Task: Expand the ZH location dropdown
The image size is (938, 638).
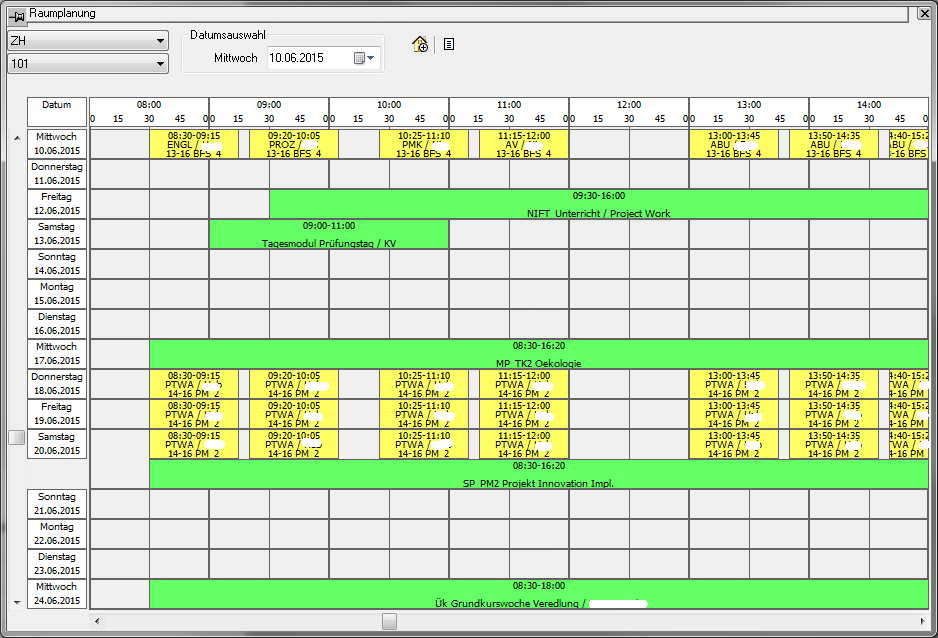Action: pos(160,41)
